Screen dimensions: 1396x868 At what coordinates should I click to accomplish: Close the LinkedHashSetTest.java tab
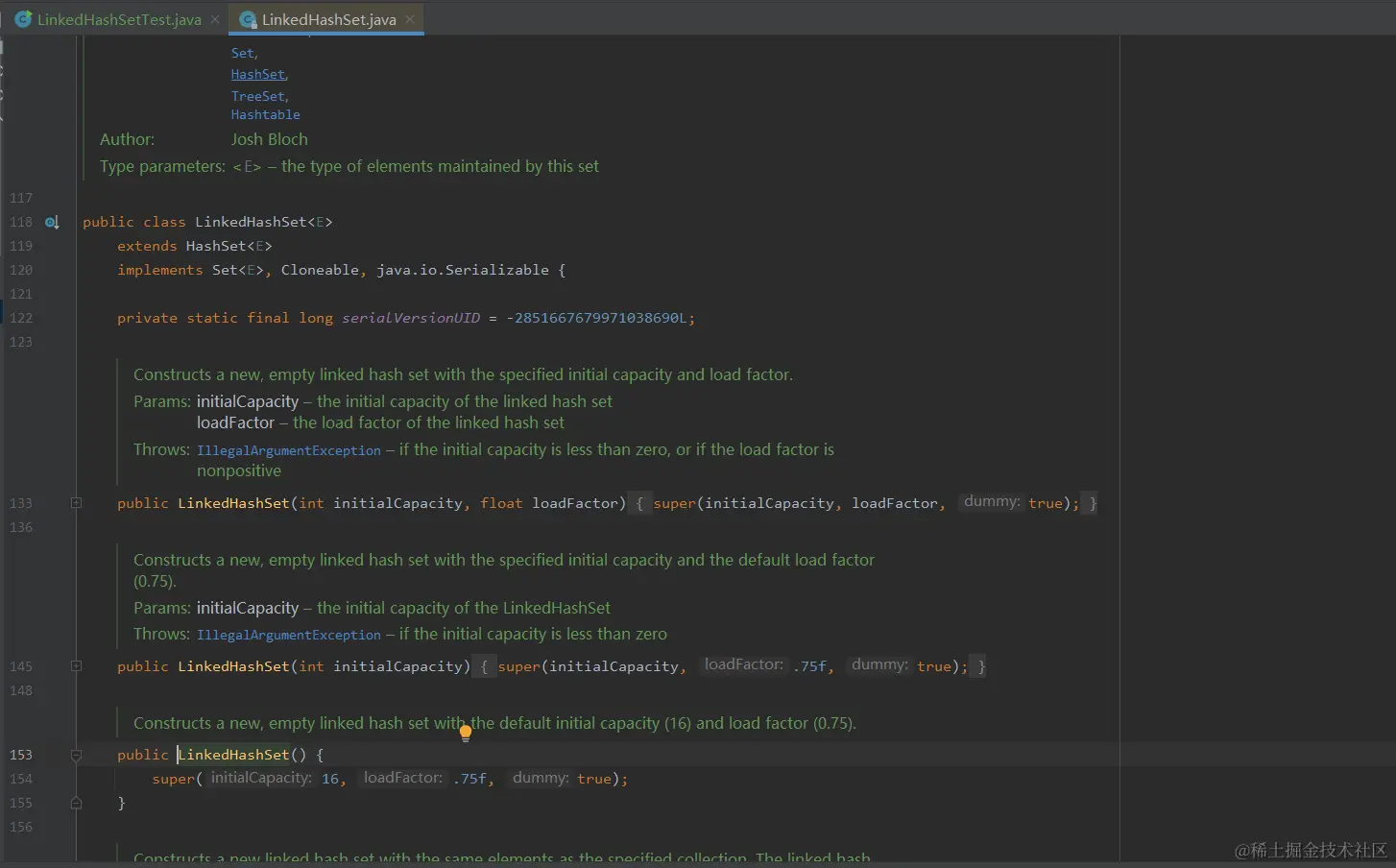point(215,19)
